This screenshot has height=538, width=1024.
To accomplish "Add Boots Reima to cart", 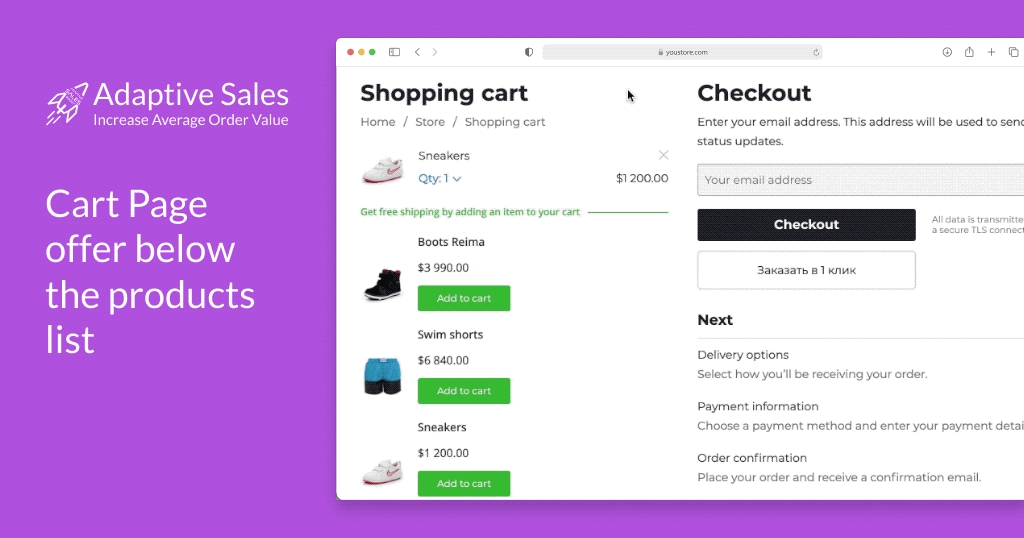I will (464, 298).
